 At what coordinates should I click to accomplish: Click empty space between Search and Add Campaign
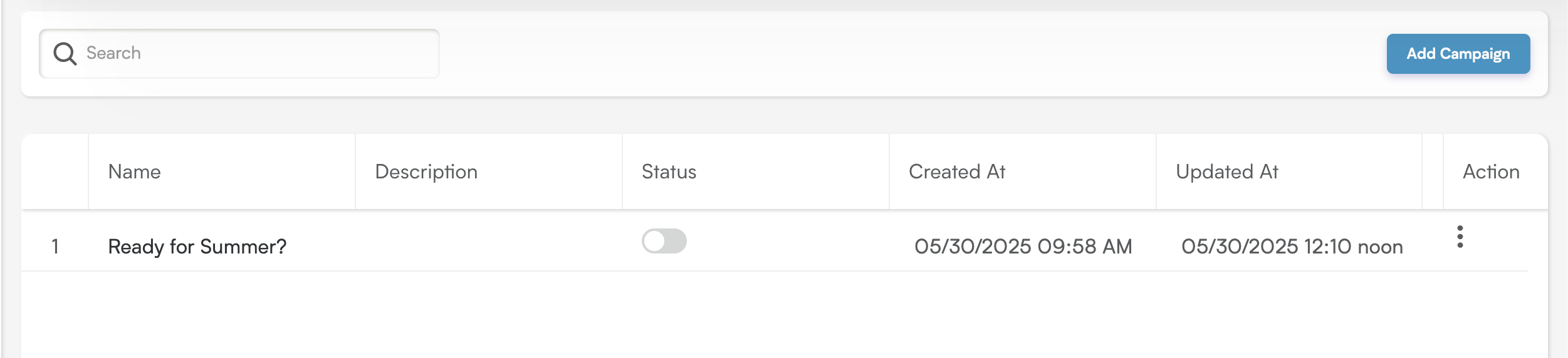(x=912, y=54)
